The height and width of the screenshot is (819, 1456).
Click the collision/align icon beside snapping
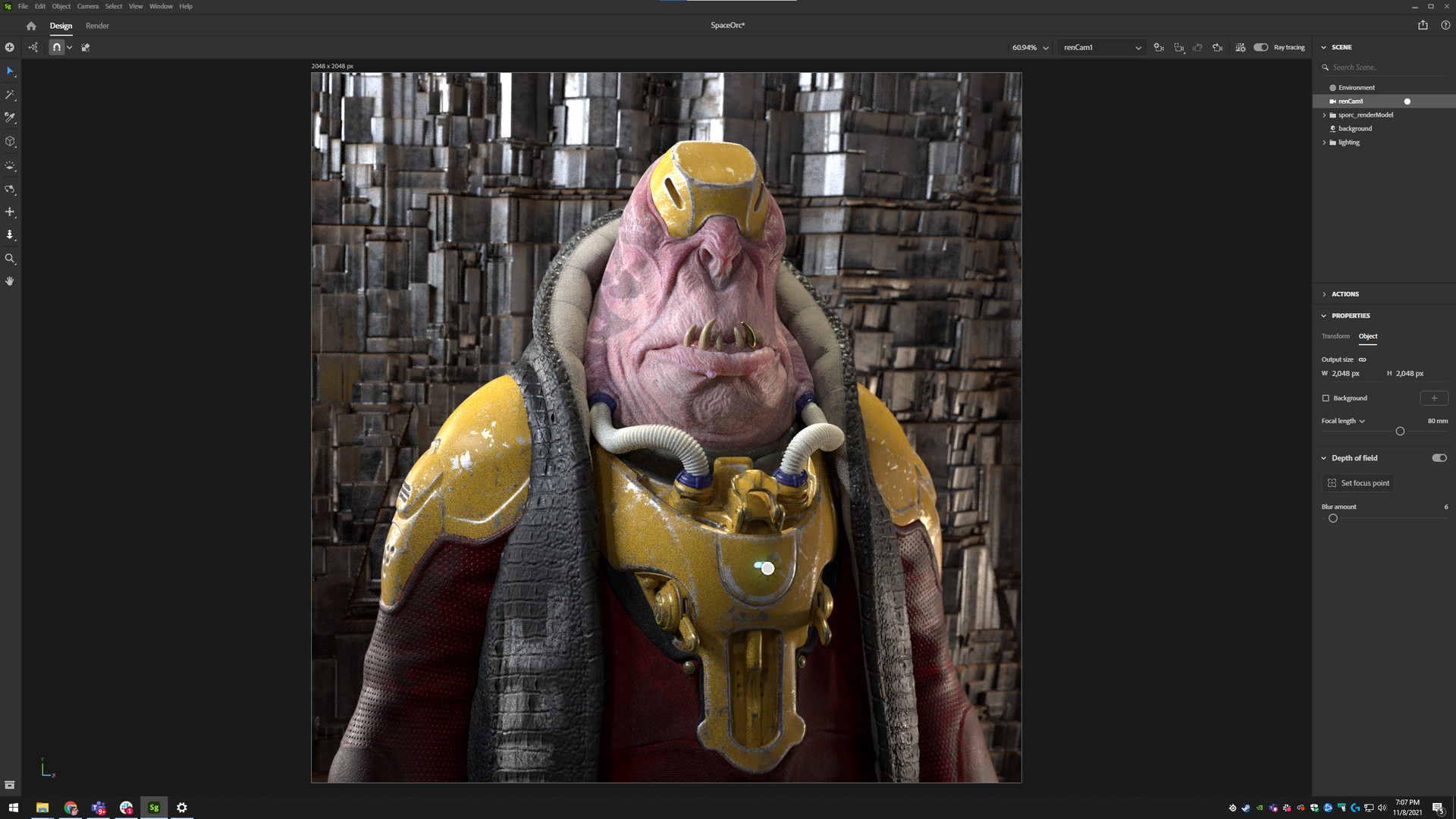(x=86, y=47)
